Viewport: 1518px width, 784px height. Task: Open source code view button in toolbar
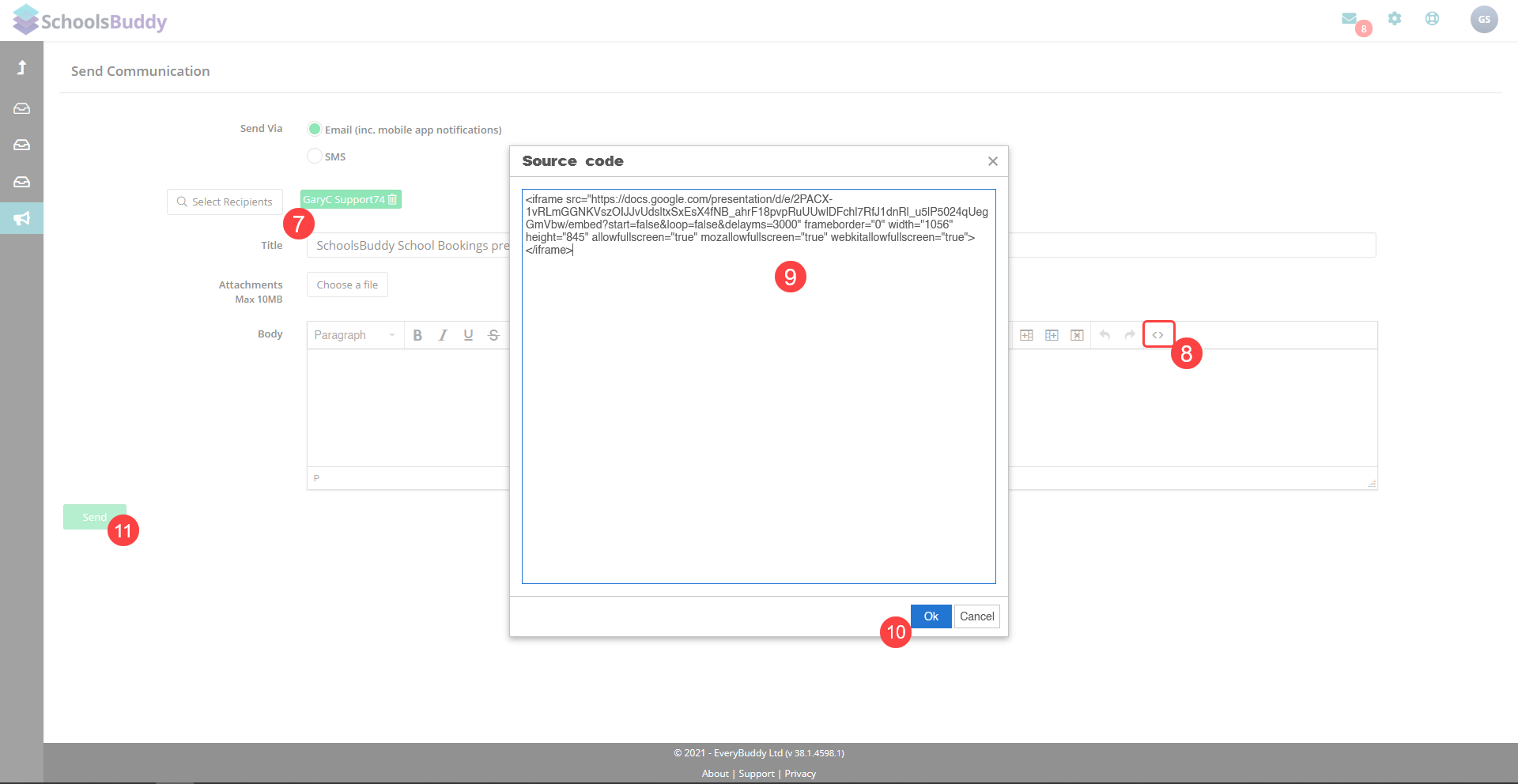(1158, 335)
